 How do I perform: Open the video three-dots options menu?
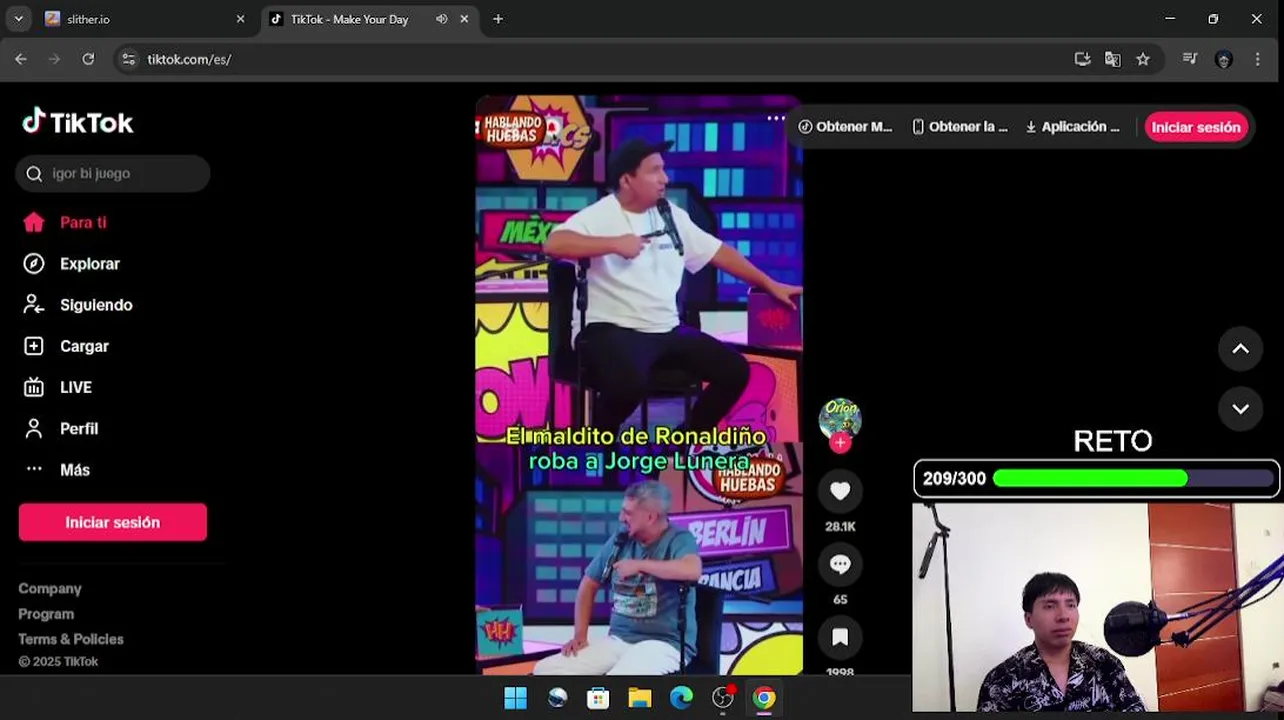coord(776,118)
